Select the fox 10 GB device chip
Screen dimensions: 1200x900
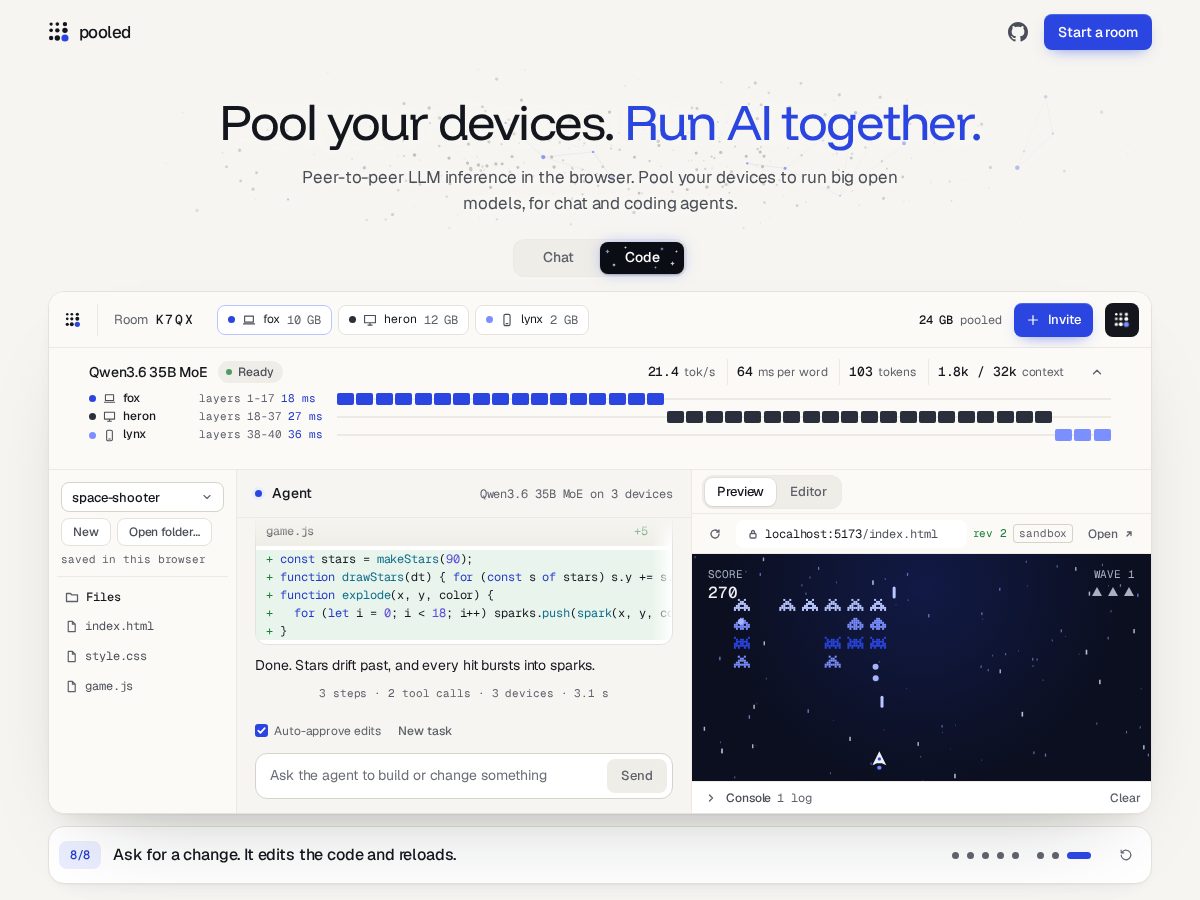point(274,320)
